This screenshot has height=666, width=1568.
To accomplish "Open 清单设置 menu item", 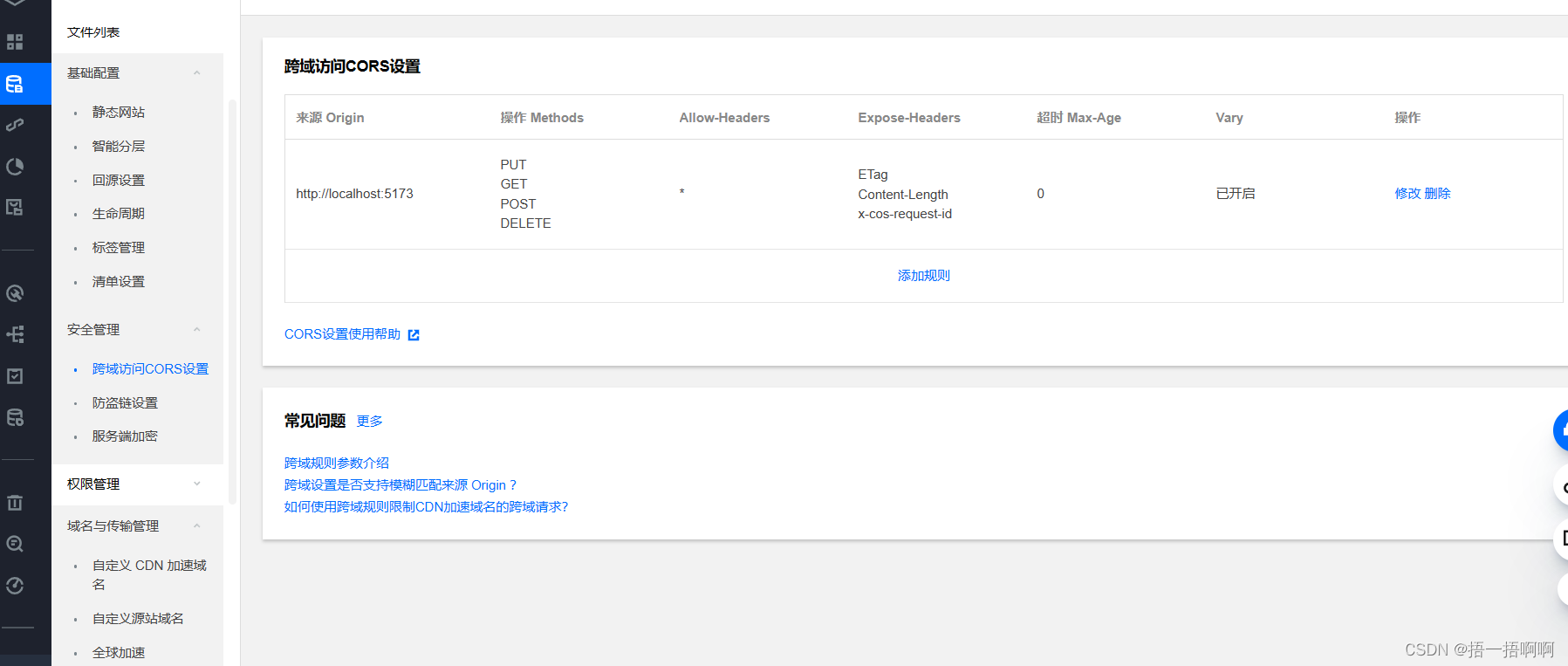I will click(x=119, y=282).
